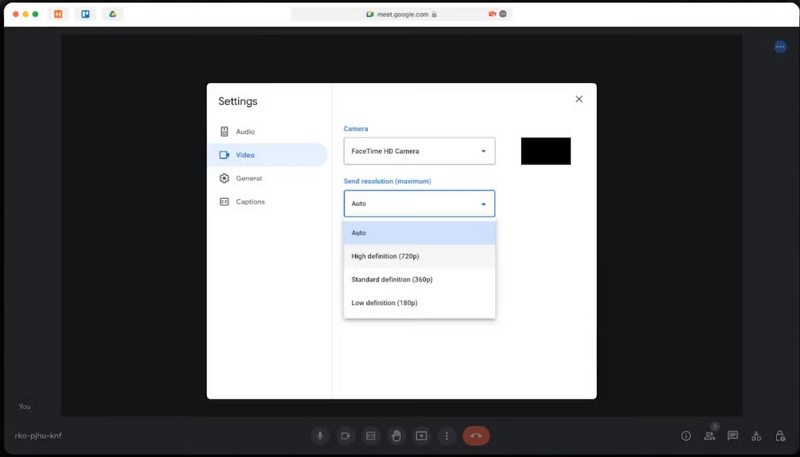The image size is (800, 457).
Task: Click the blue three-dot badge top right
Action: 780,47
